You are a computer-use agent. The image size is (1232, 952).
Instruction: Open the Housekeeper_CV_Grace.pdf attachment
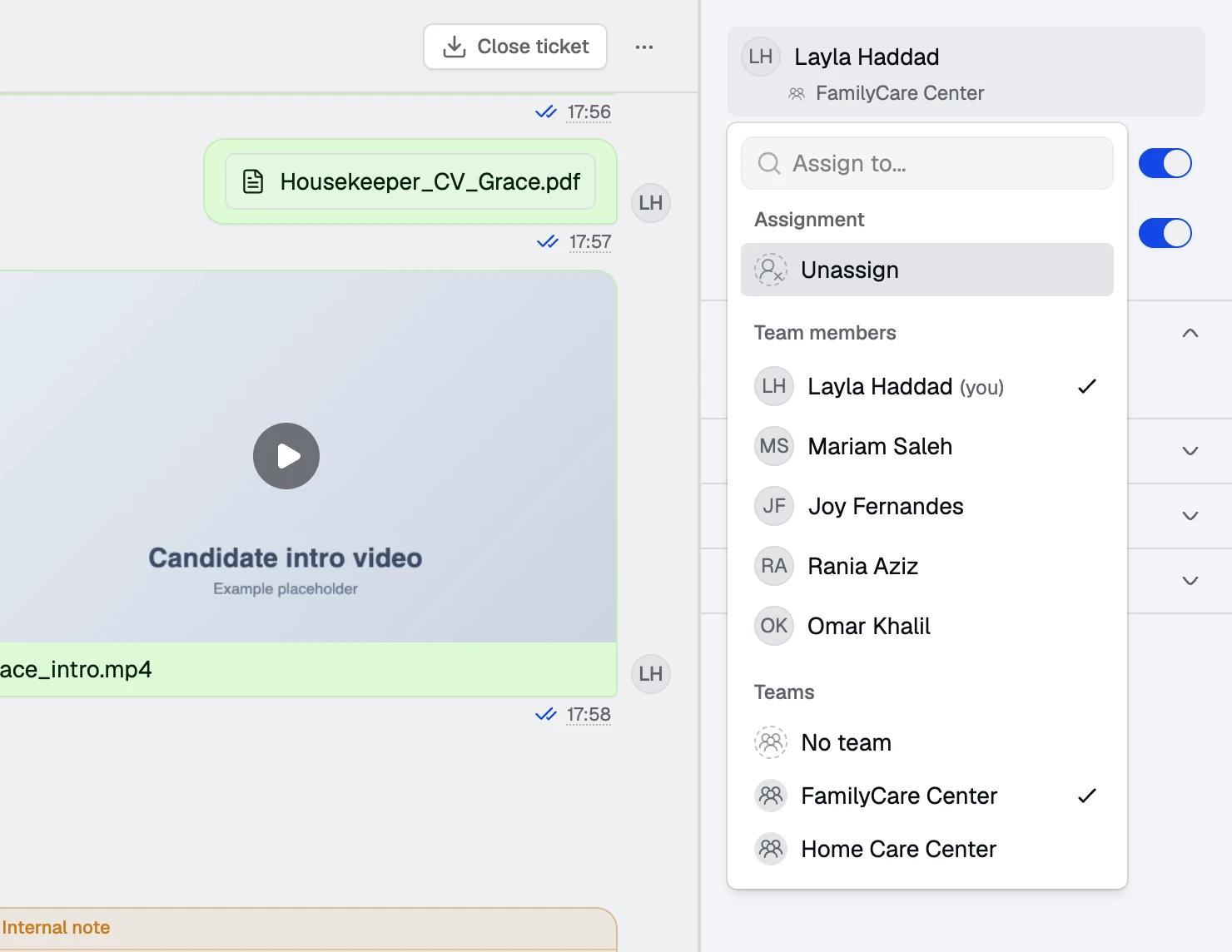(410, 181)
